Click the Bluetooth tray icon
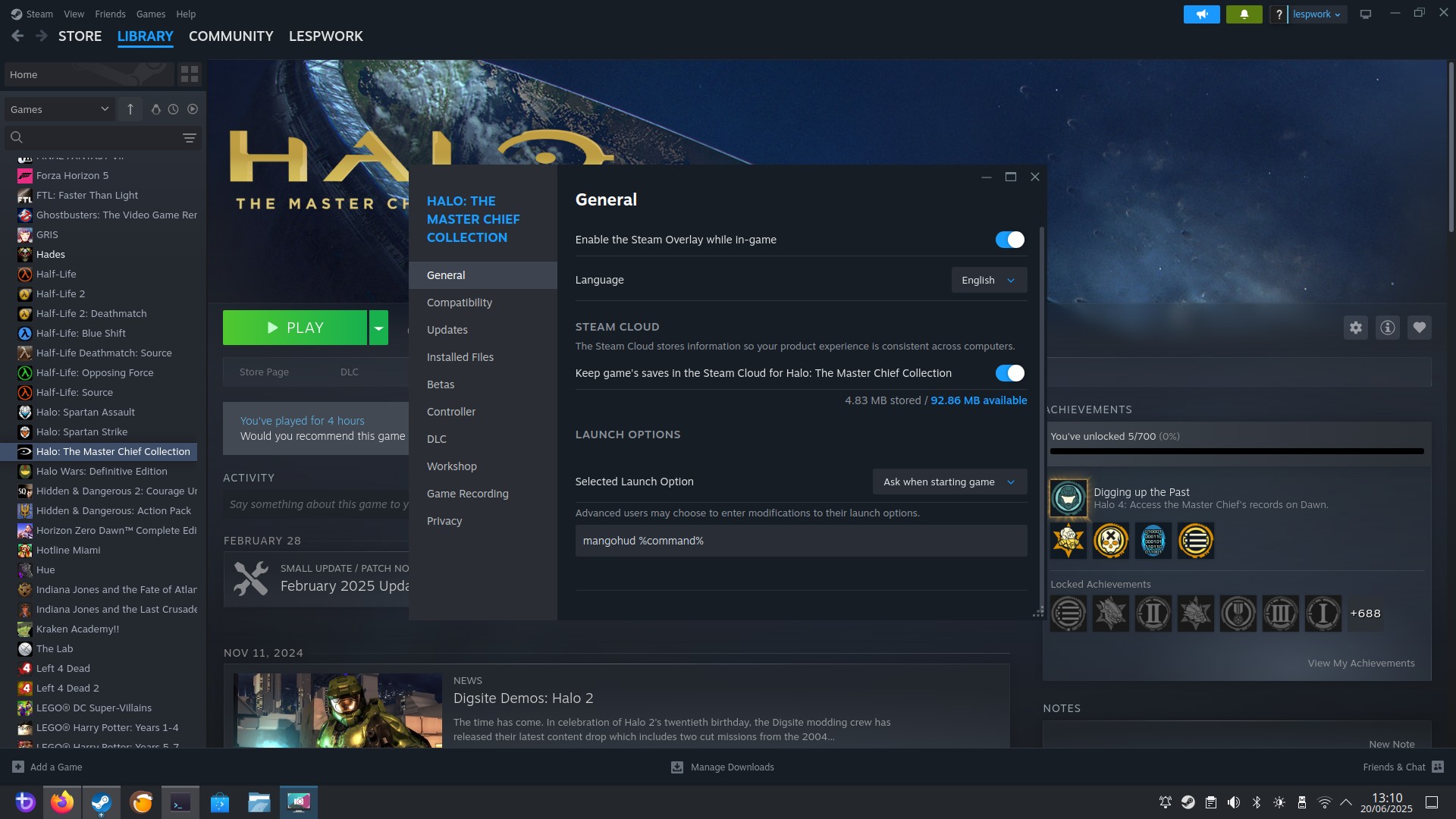Screen dimensions: 1456x819 1257,802
